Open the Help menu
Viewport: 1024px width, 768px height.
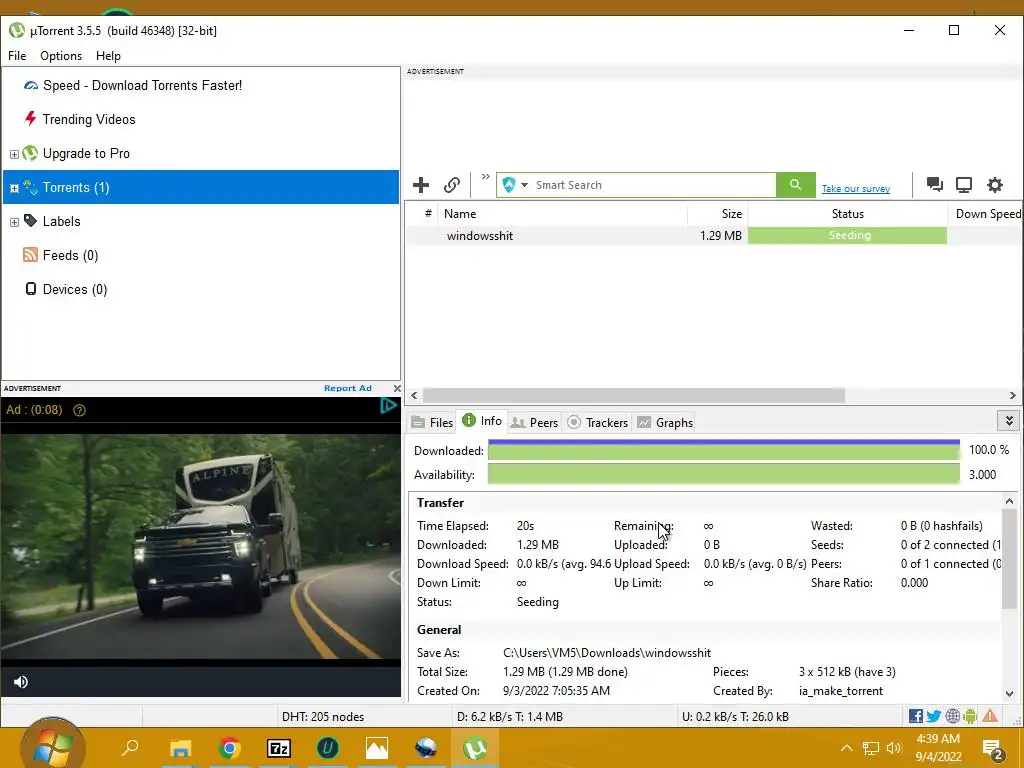108,56
